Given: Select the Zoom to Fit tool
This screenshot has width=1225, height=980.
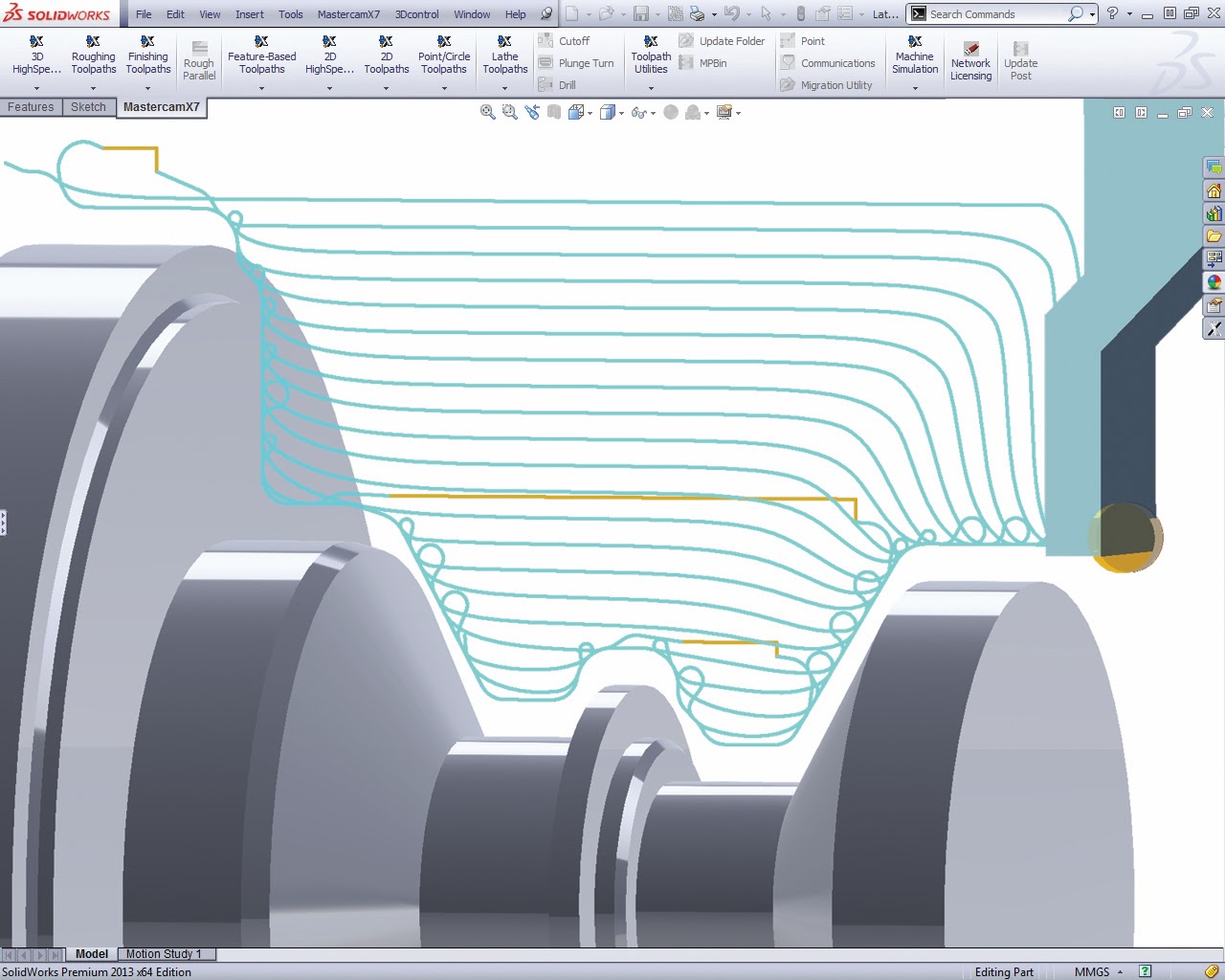Looking at the screenshot, I should (487, 112).
